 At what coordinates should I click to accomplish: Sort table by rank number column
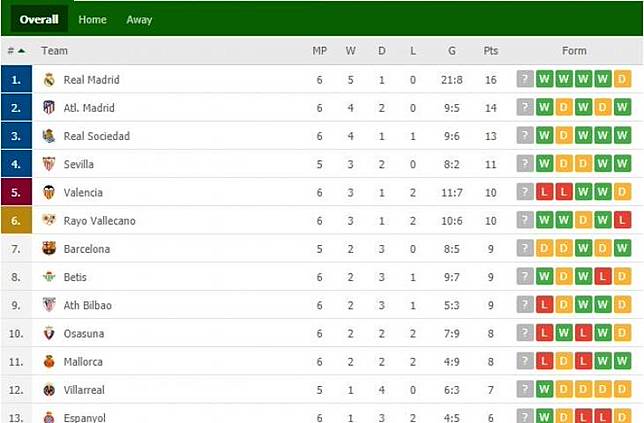click(x=15, y=51)
